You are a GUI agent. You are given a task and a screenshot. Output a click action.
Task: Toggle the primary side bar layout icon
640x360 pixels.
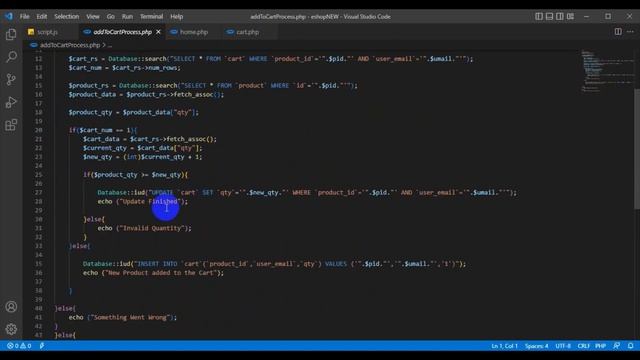tap(539, 16)
